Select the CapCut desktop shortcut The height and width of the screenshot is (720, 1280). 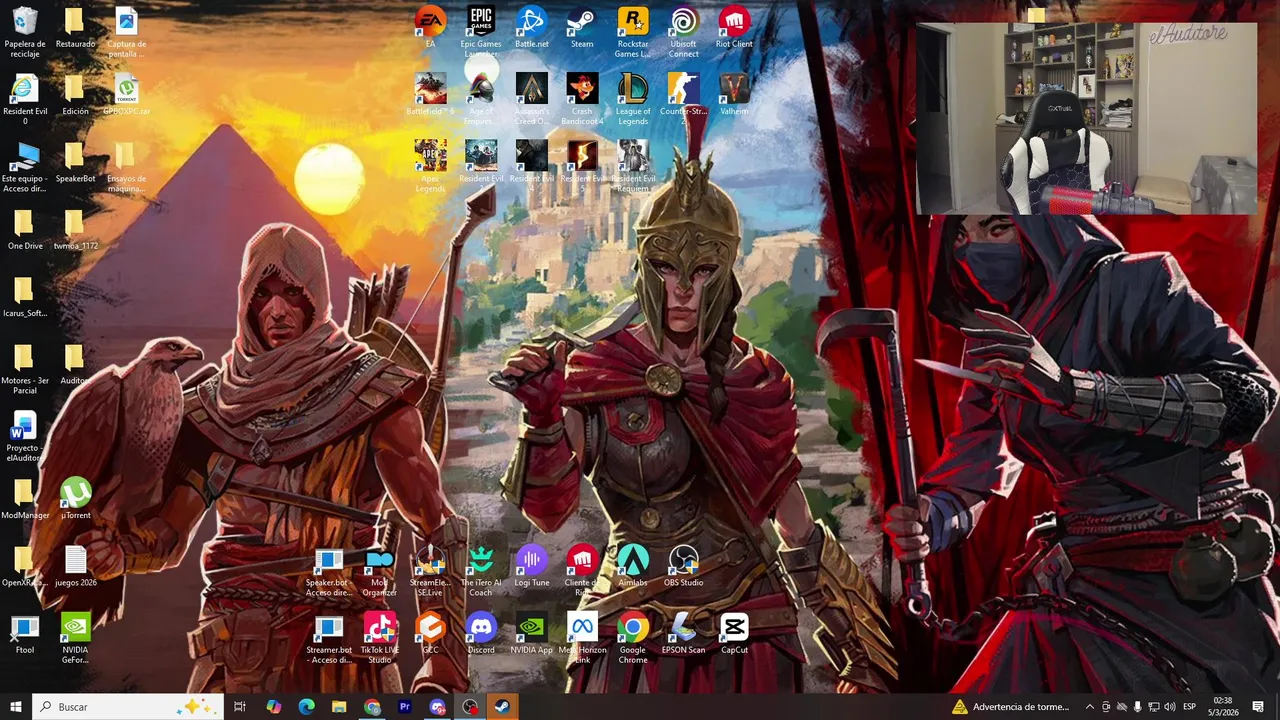pos(734,634)
